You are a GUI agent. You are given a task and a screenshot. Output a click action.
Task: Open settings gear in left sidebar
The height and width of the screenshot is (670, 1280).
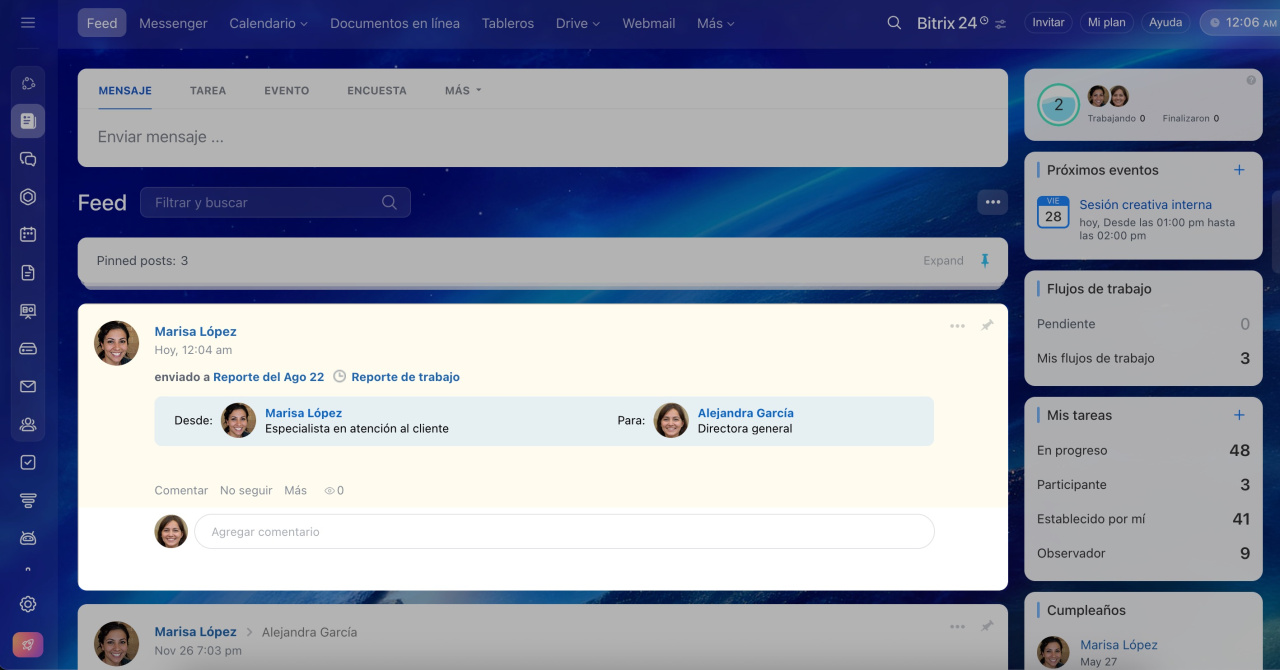28,604
